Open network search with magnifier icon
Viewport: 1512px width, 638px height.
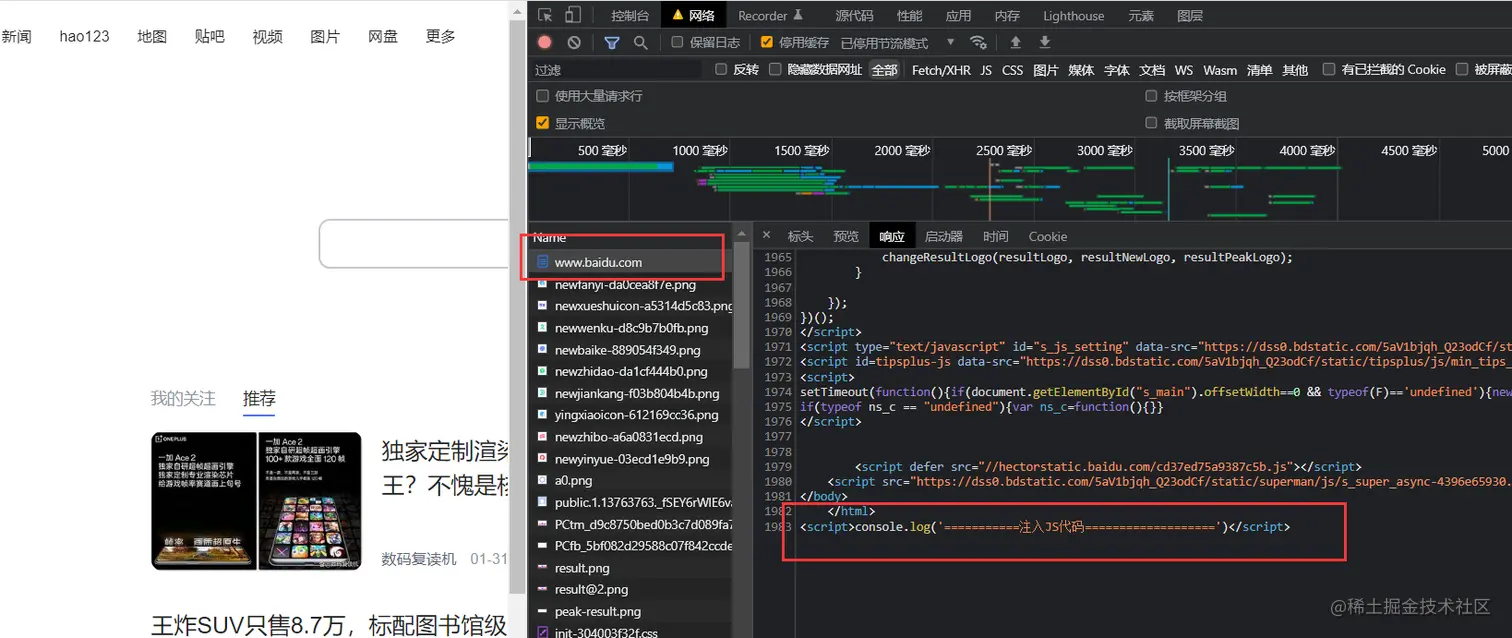coord(641,42)
